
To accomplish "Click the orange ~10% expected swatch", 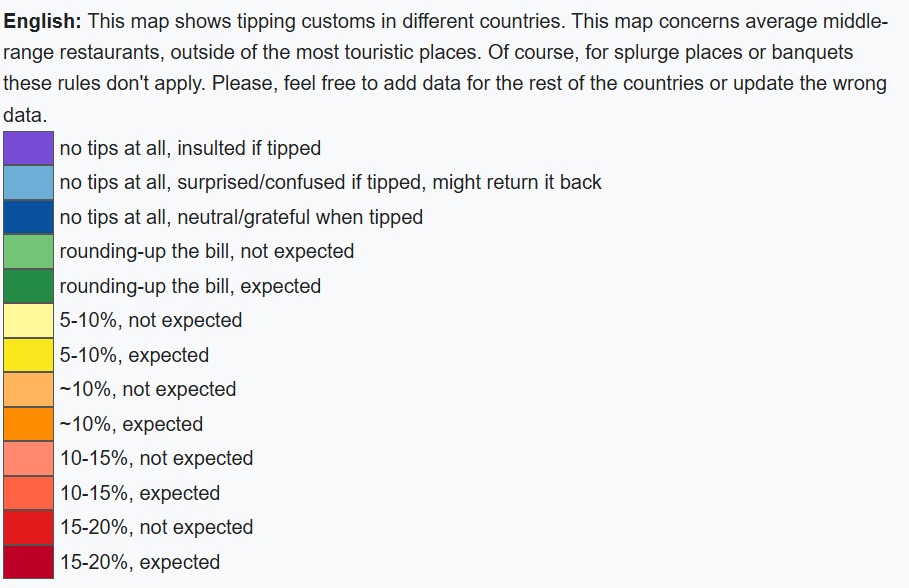I will pyautogui.click(x=28, y=424).
